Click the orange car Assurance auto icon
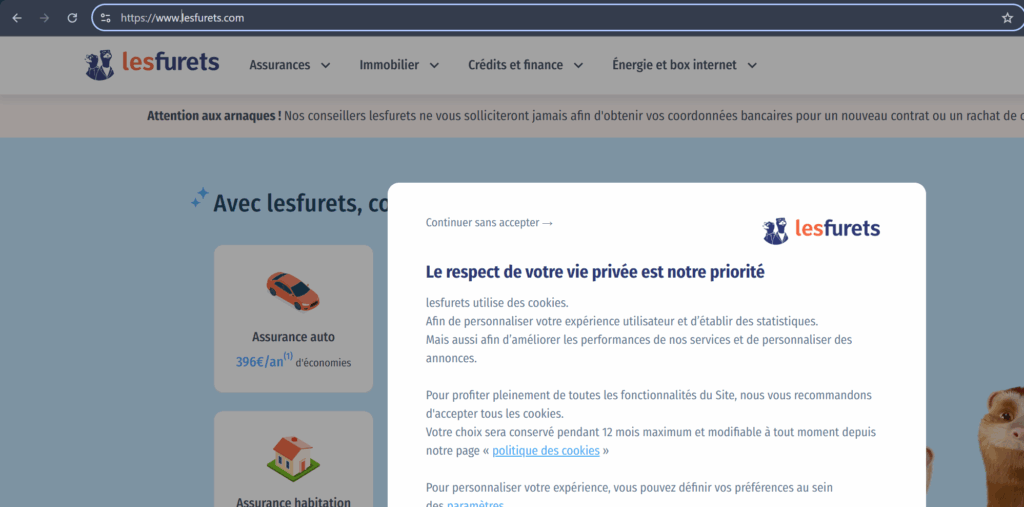Screen dimensions: 1024x507 293,291
